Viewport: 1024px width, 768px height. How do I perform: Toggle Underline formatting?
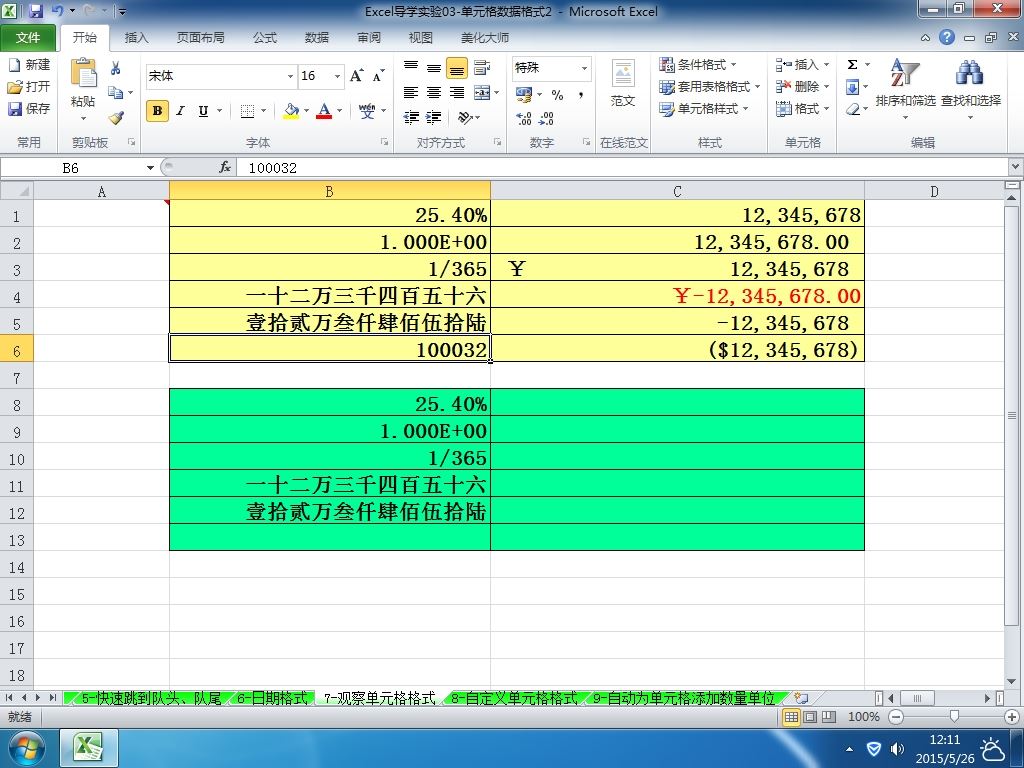tap(203, 111)
